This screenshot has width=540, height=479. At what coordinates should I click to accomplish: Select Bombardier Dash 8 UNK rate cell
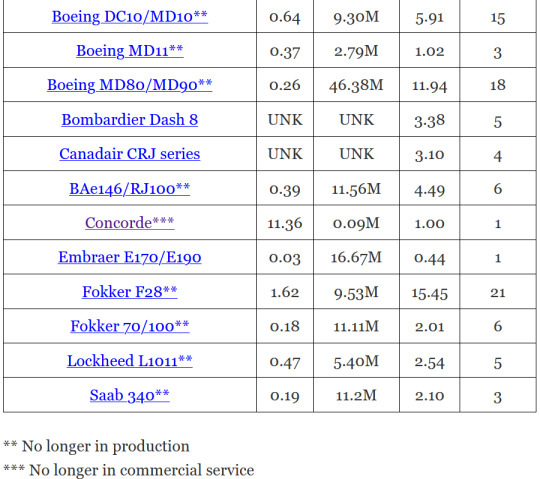click(285, 120)
